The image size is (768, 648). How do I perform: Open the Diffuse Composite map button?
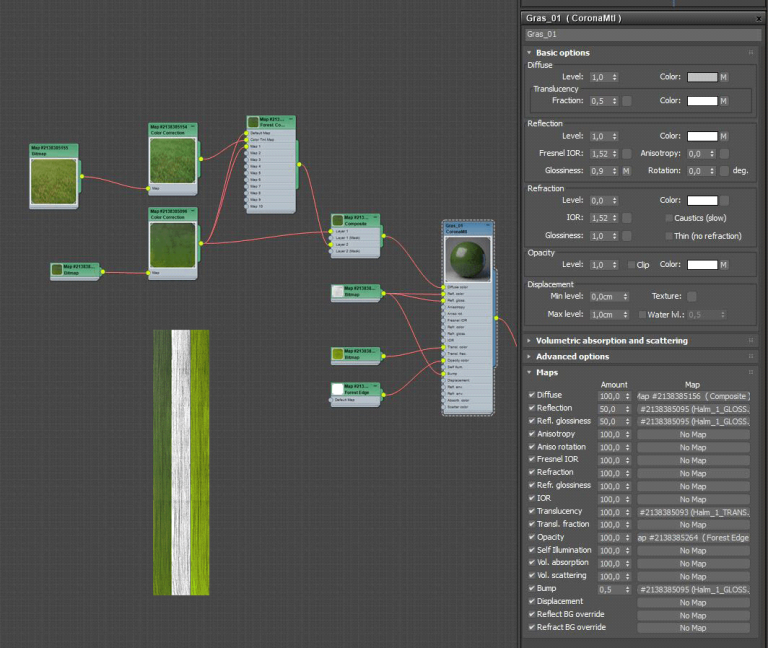tap(693, 396)
